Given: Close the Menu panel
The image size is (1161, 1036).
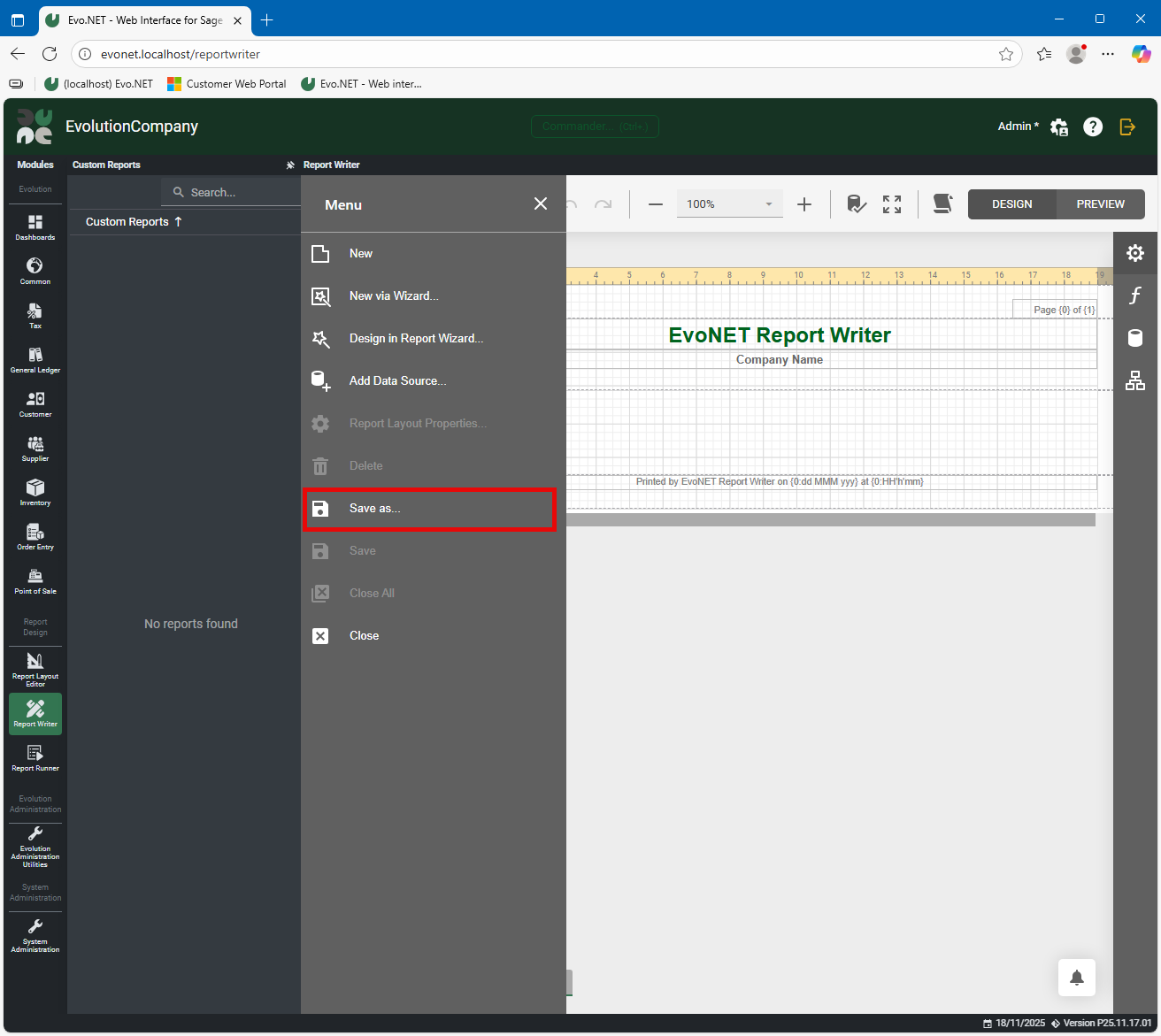Looking at the screenshot, I should point(541,204).
